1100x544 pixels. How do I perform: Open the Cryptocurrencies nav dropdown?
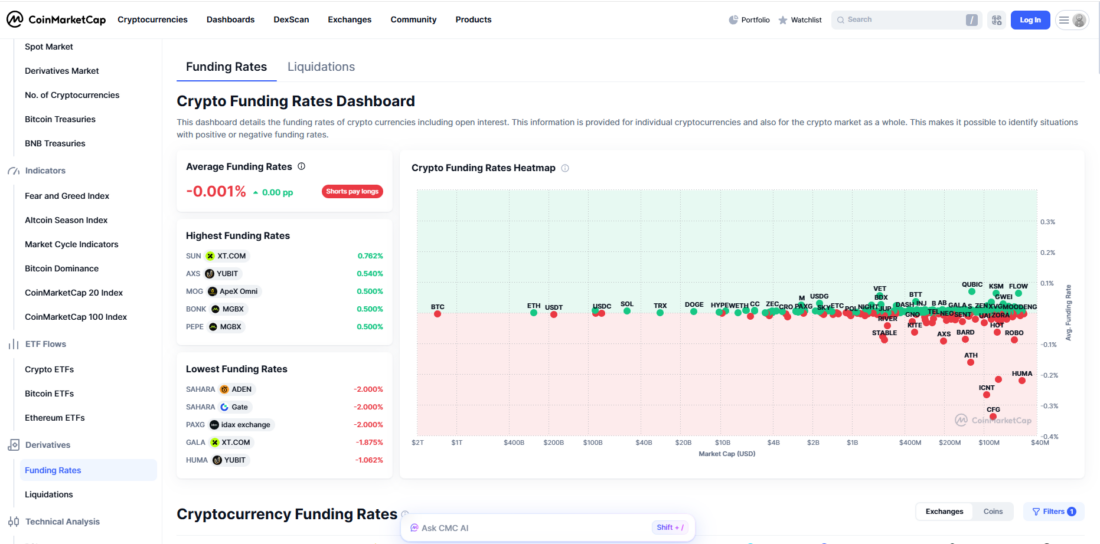(x=152, y=20)
